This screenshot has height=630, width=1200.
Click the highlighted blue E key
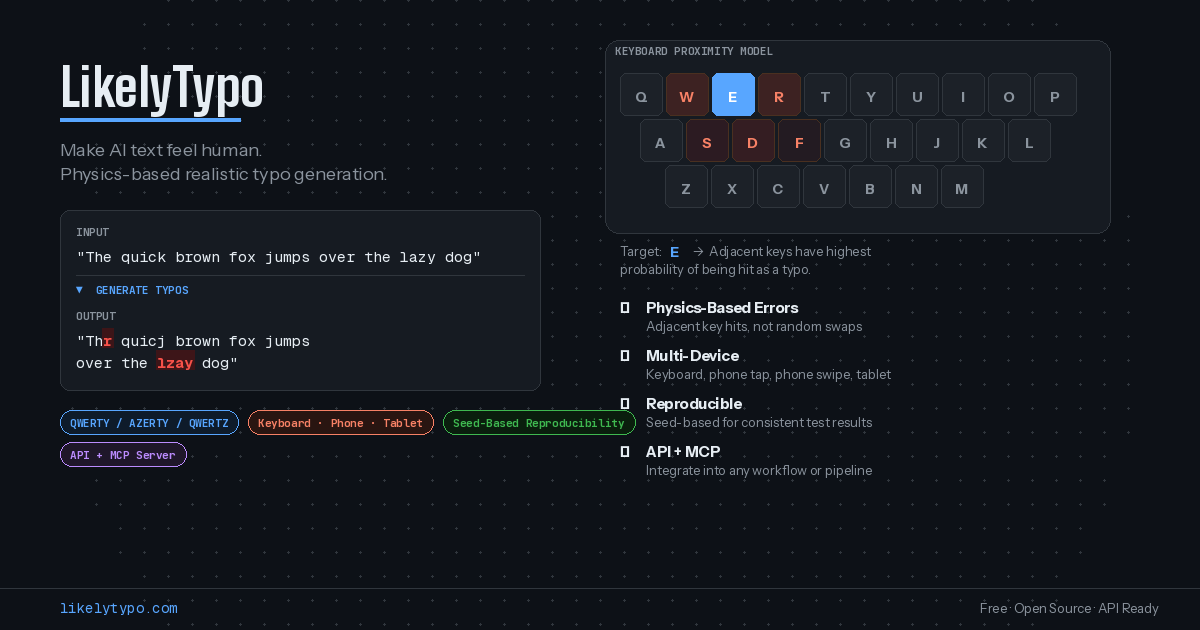tap(733, 95)
